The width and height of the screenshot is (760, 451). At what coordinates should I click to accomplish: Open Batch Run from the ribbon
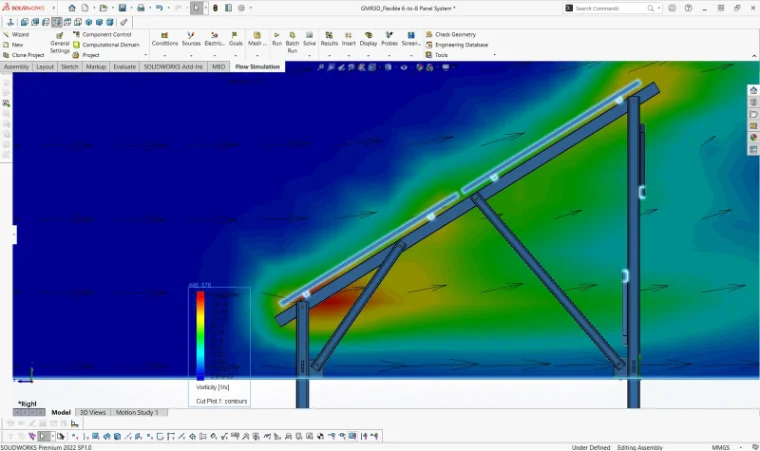(x=292, y=42)
